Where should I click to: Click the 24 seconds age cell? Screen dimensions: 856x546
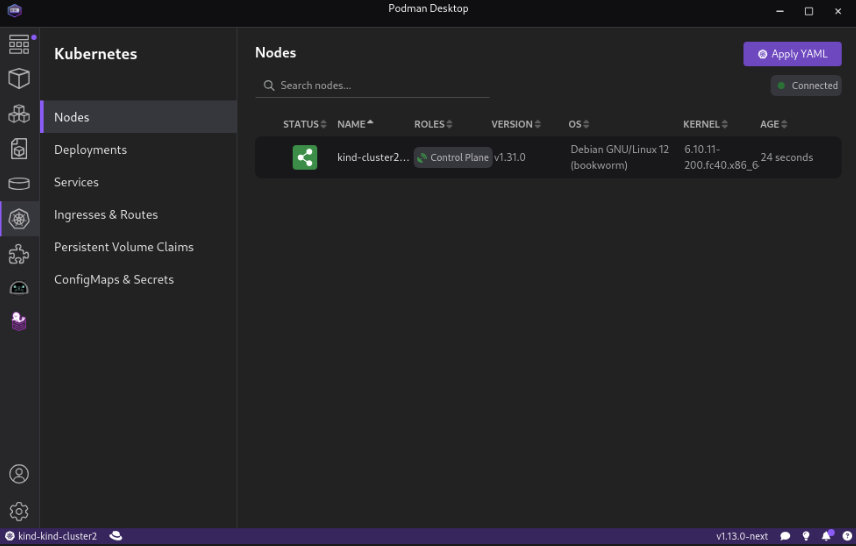787,157
